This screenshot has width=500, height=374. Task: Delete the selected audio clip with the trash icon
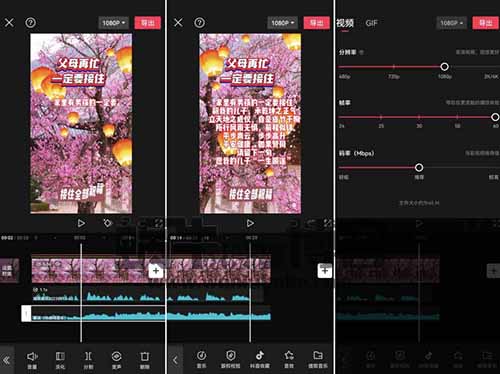(145, 360)
